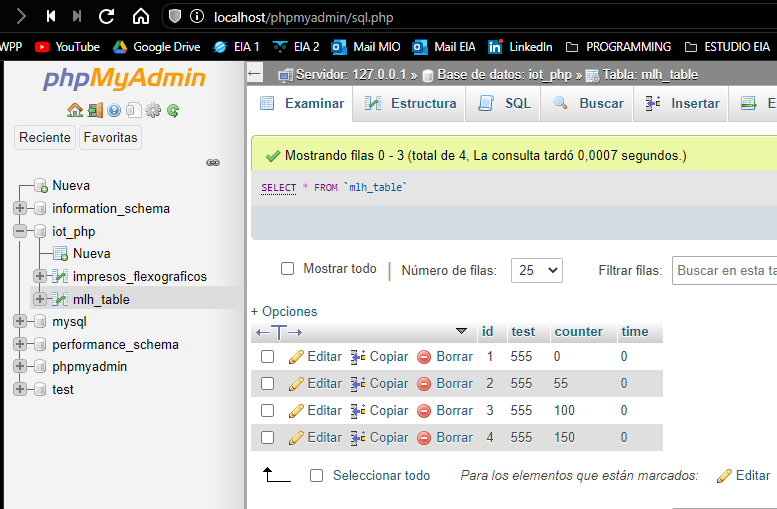Expand the mysql database node
Image resolution: width=777 pixels, height=509 pixels.
[20, 321]
